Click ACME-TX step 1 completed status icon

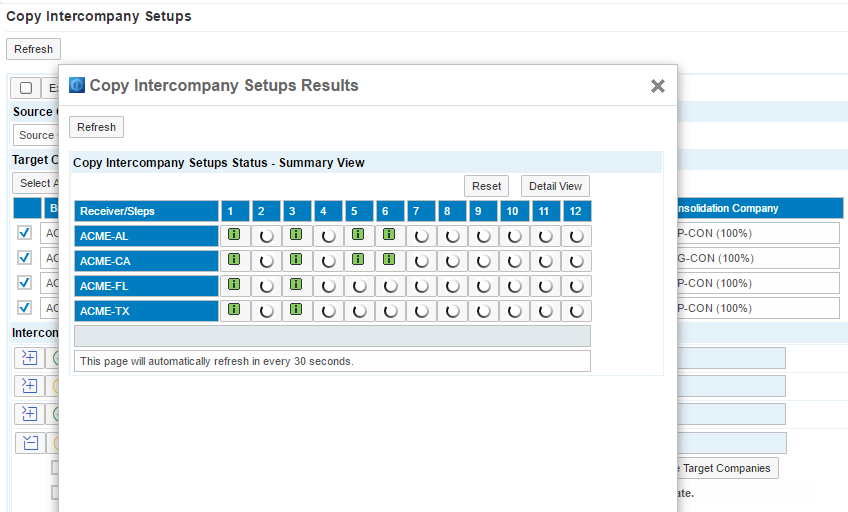(x=234, y=310)
